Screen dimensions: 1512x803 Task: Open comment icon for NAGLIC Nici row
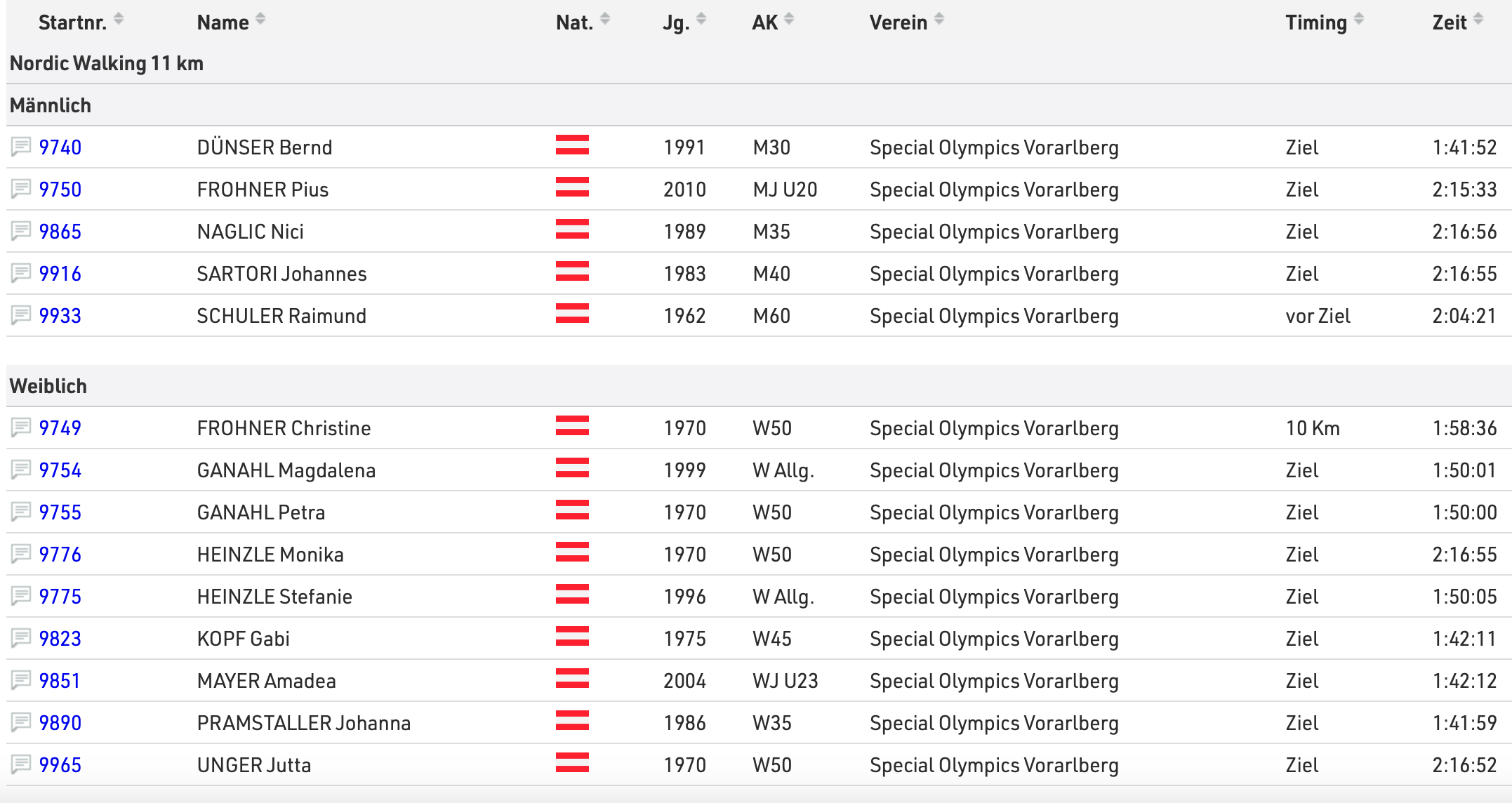21,231
